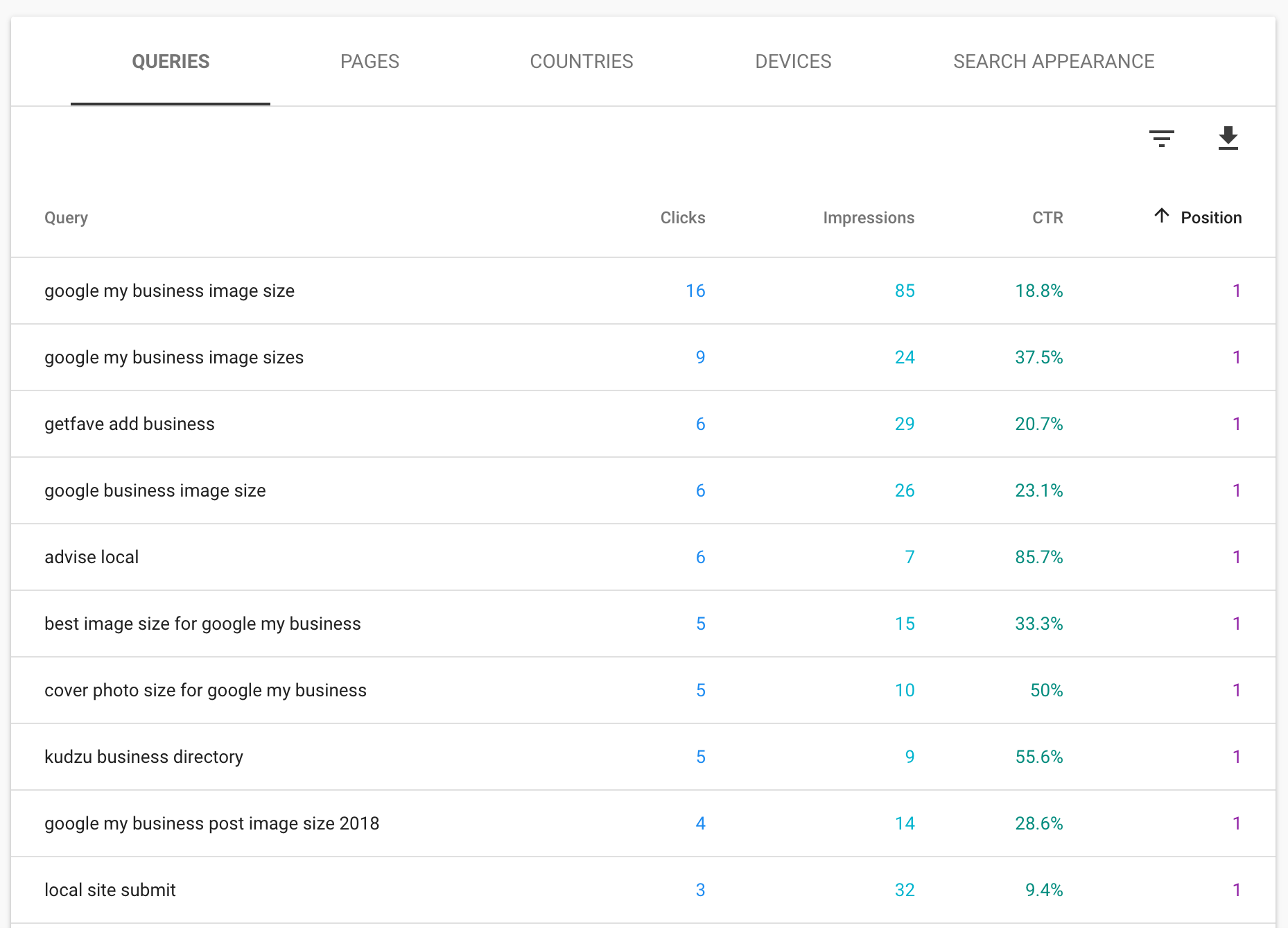Open the filter rows icon
The image size is (1288, 928).
[1161, 139]
